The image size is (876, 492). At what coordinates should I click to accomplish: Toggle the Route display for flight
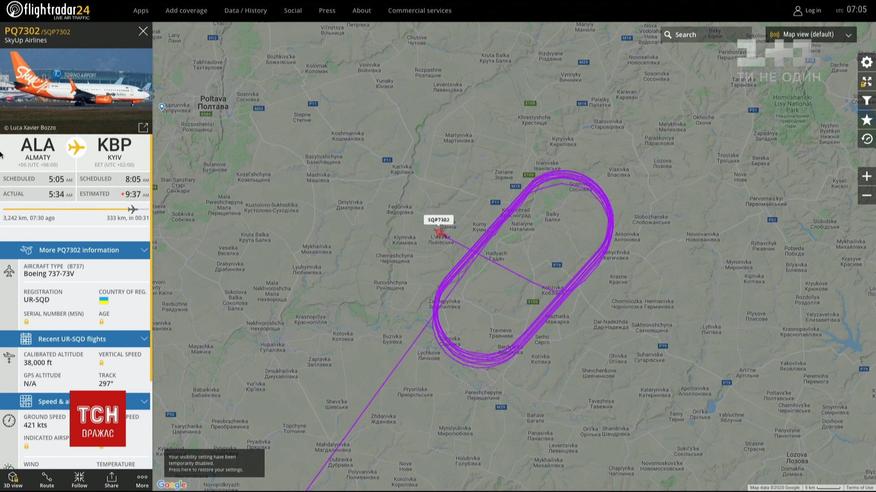(47, 480)
